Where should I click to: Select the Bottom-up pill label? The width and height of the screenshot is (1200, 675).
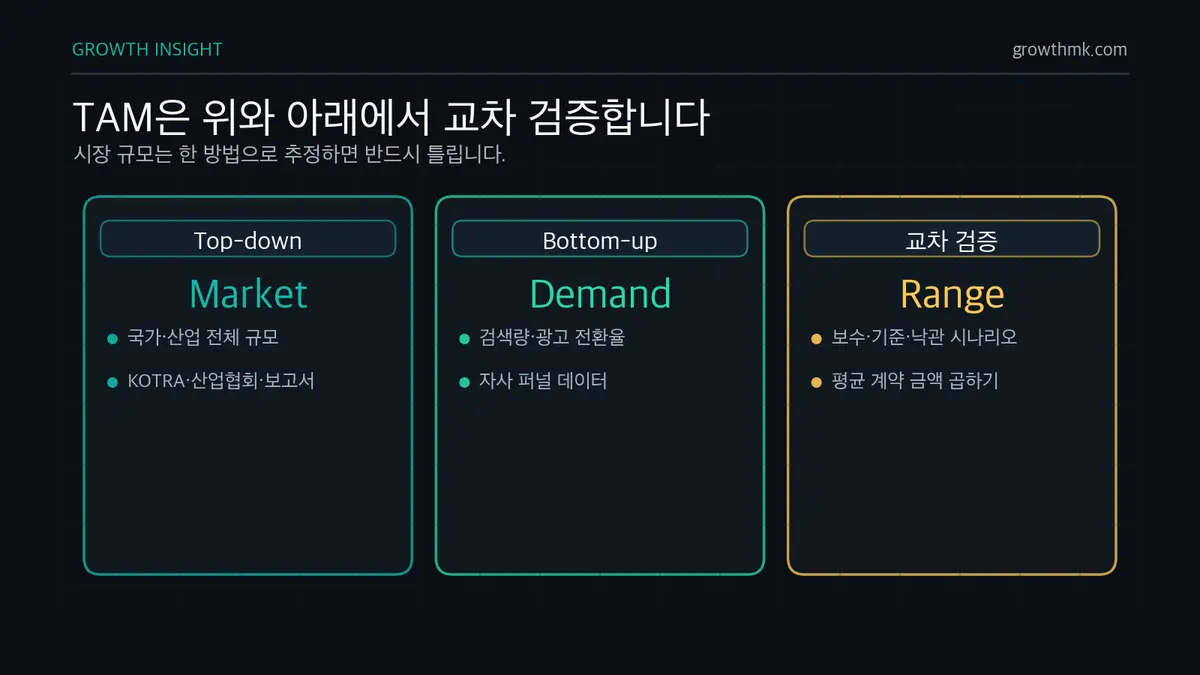click(600, 240)
